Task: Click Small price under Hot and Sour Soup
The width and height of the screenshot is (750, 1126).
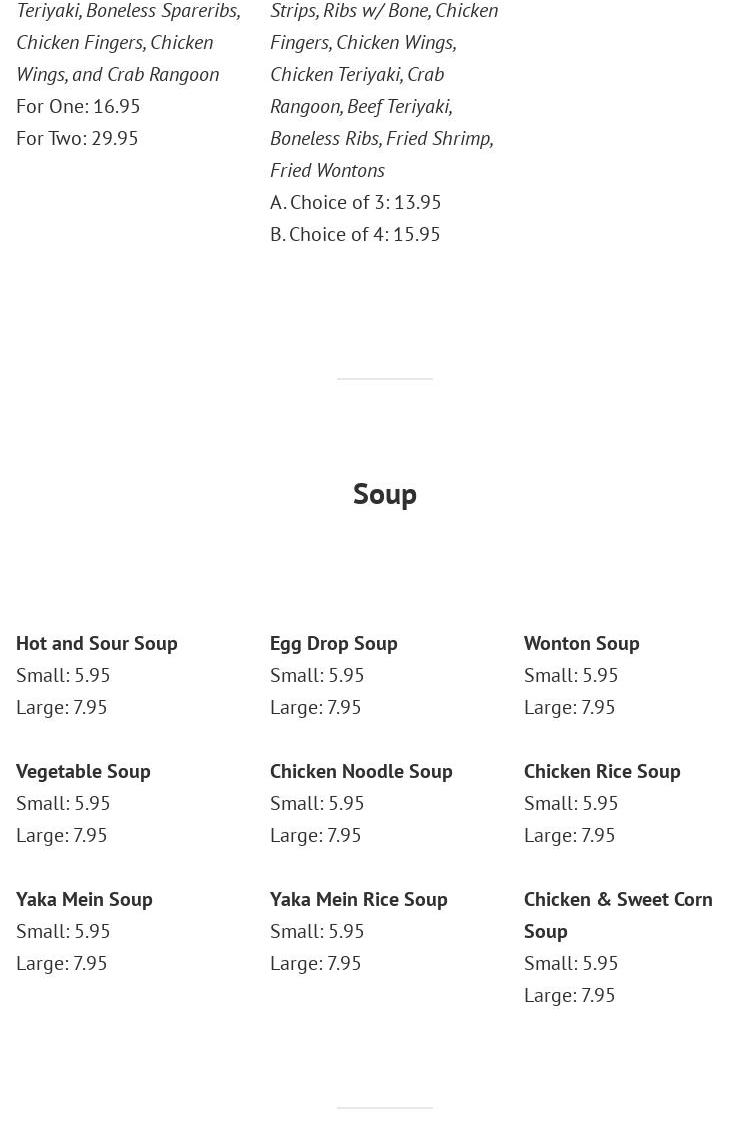Action: [63, 675]
